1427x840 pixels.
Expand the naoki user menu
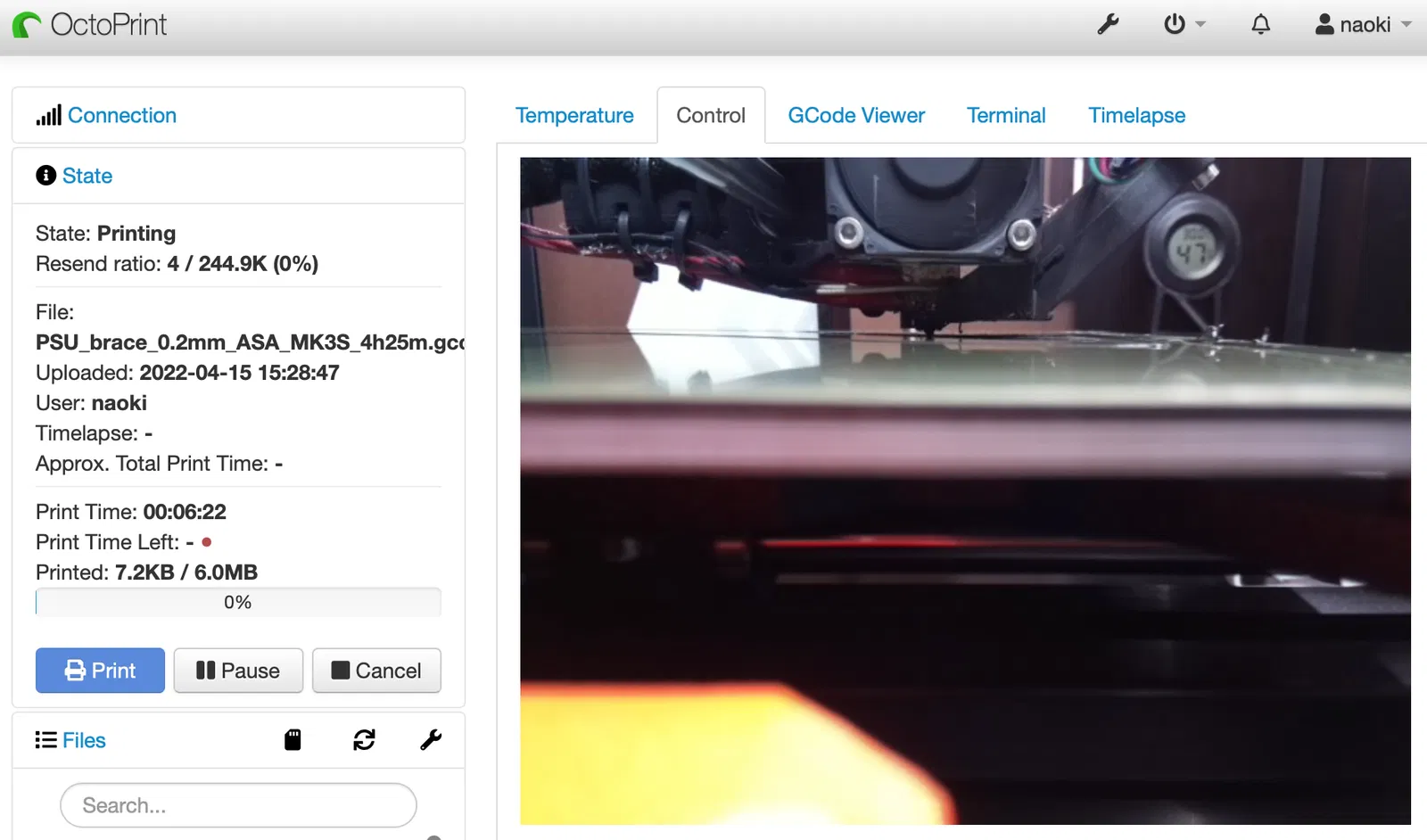(1363, 24)
